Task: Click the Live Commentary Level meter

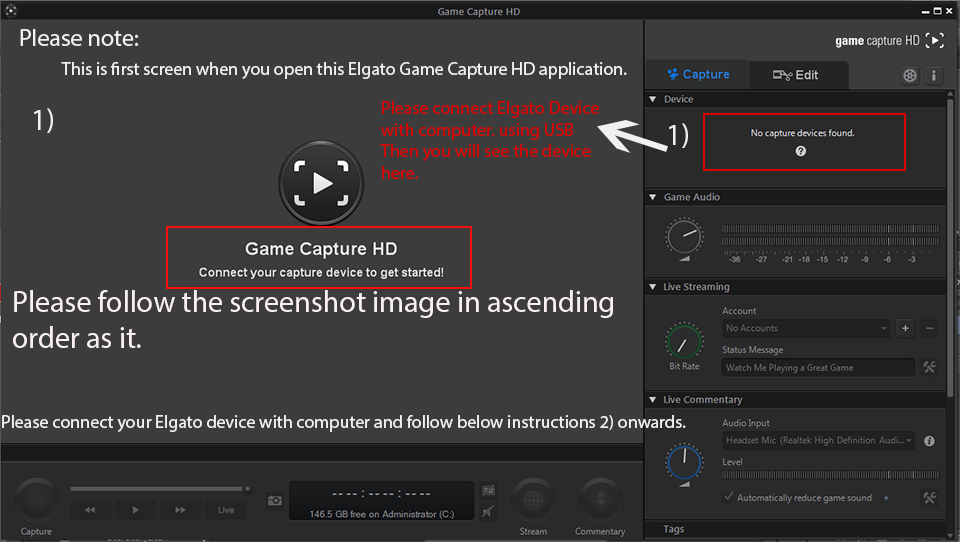Action: point(830,475)
